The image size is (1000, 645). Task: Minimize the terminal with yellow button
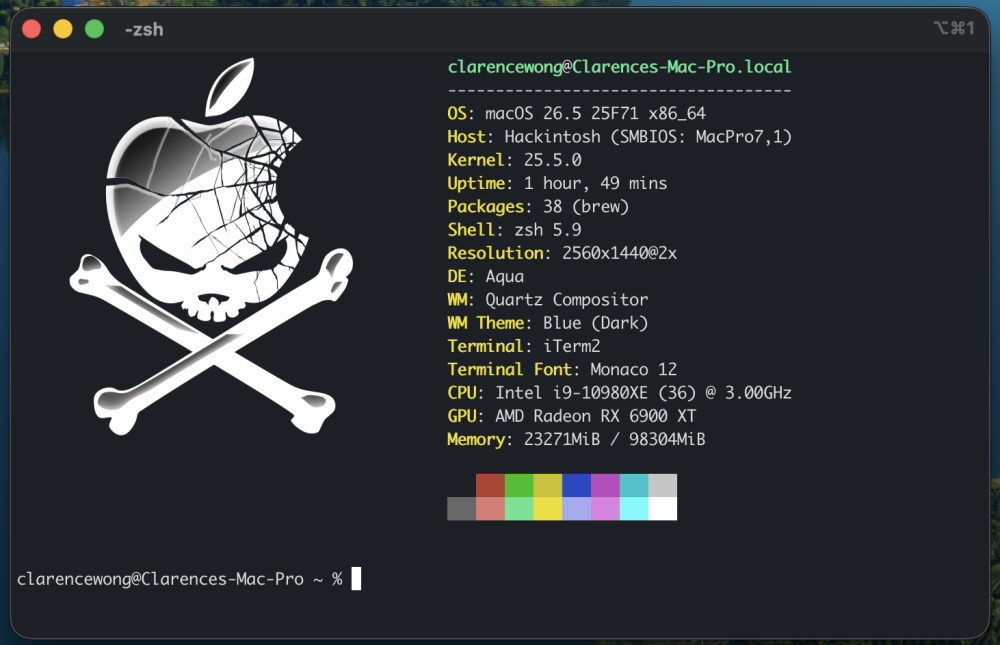pos(62,29)
